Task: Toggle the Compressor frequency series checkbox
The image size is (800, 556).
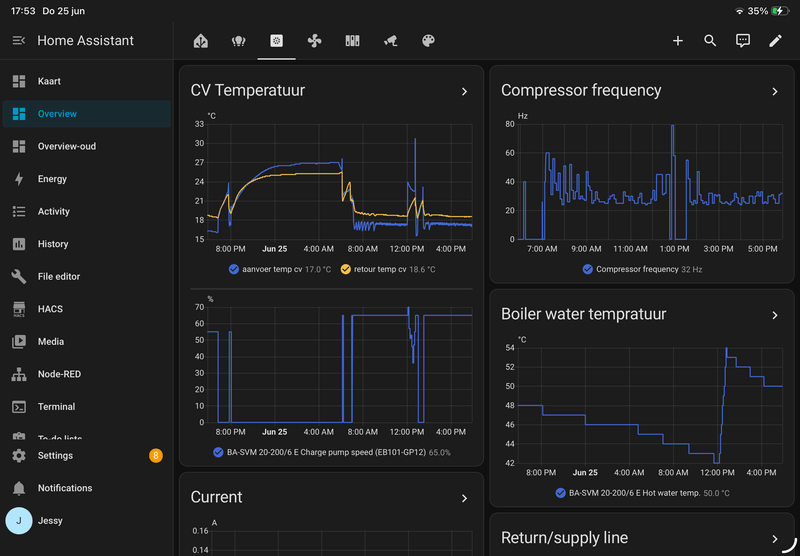Action: coord(588,269)
